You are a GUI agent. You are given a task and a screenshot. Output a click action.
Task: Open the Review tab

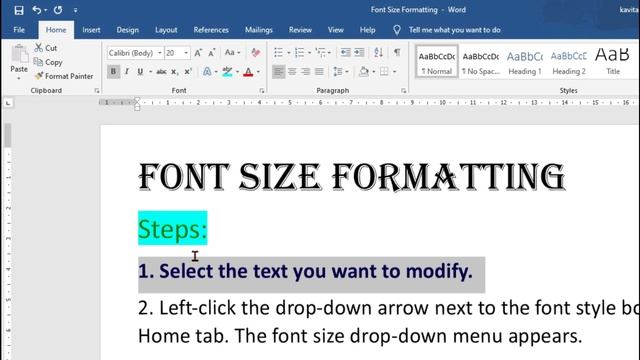(300, 30)
